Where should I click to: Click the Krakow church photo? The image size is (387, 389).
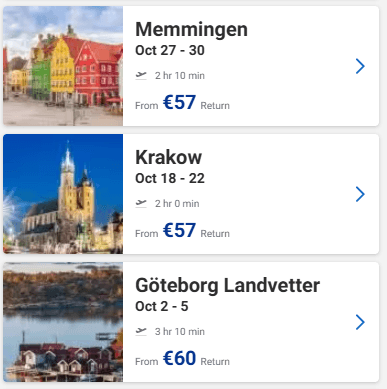tap(63, 194)
